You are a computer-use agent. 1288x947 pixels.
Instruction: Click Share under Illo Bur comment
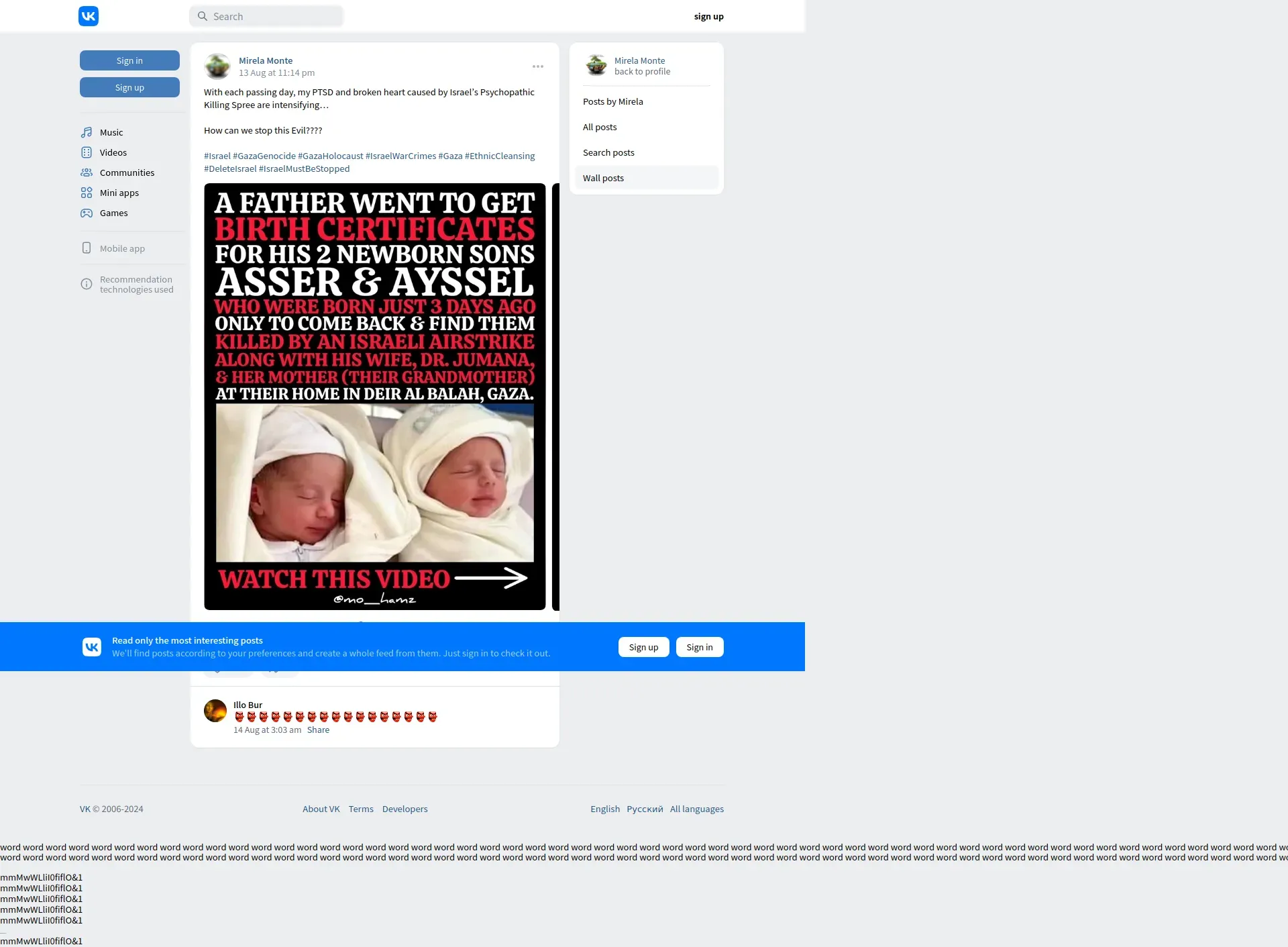318,730
